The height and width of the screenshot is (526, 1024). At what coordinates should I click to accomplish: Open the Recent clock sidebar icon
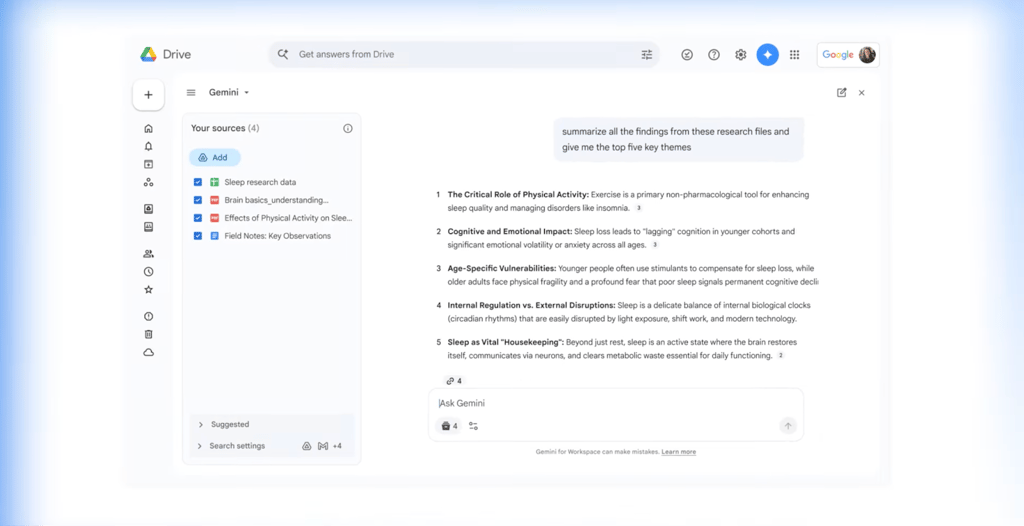point(148,272)
